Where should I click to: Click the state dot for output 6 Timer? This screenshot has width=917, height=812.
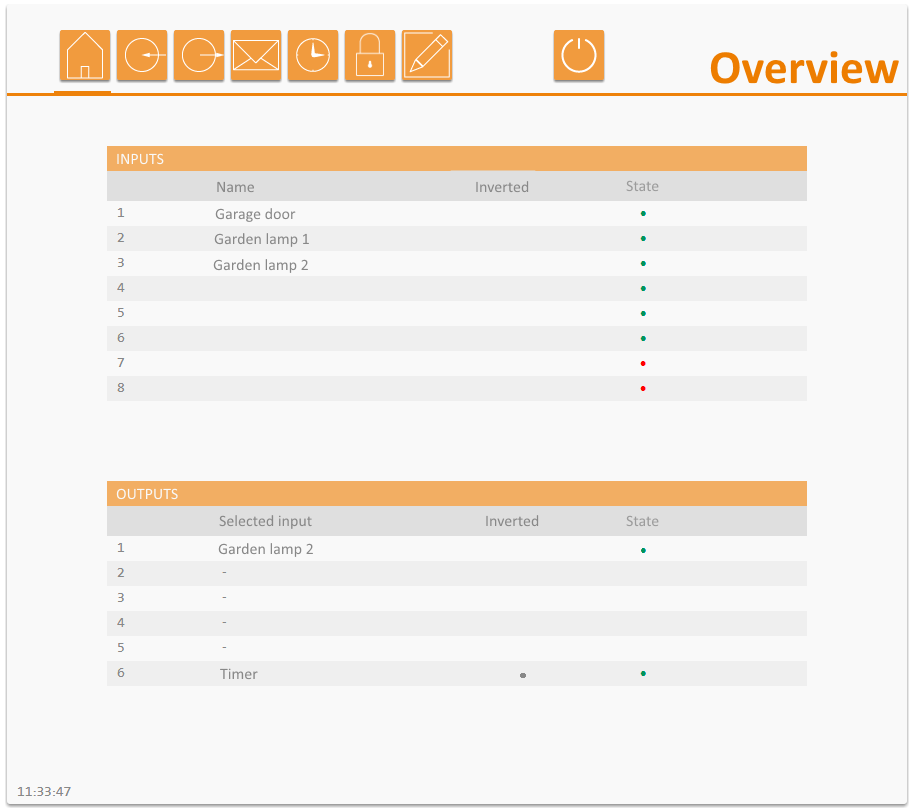[643, 674]
